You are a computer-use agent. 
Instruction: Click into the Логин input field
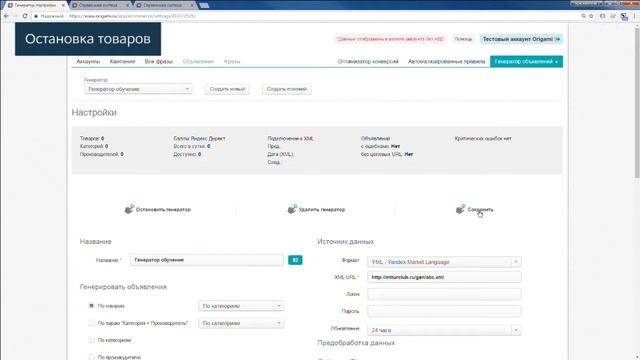coord(444,294)
